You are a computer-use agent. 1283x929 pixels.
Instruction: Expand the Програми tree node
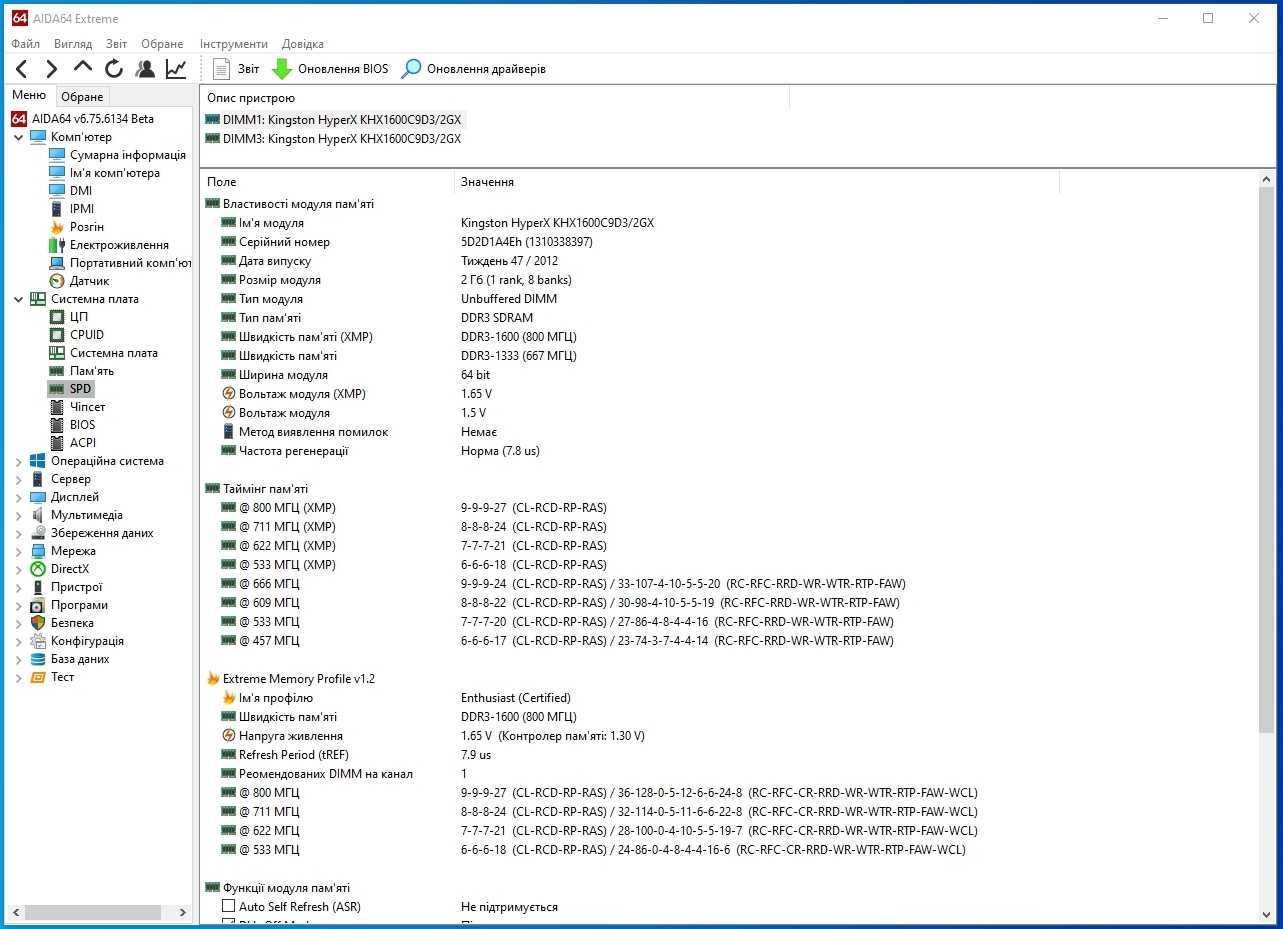19,605
